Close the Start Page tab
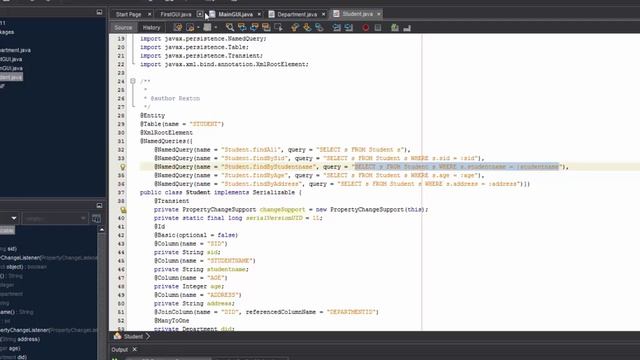This screenshot has width=640, height=360. (x=149, y=14)
